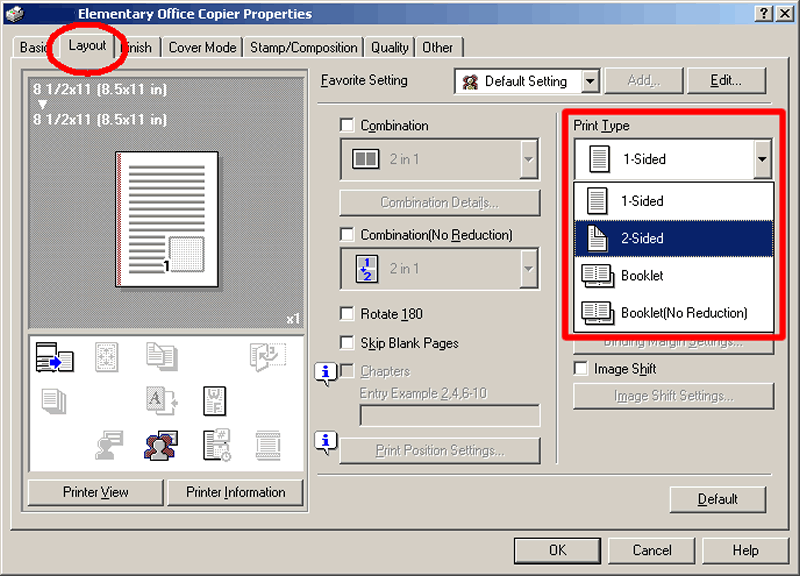This screenshot has width=800, height=576.
Task: Click the WF watermark page icon
Action: tap(215, 400)
